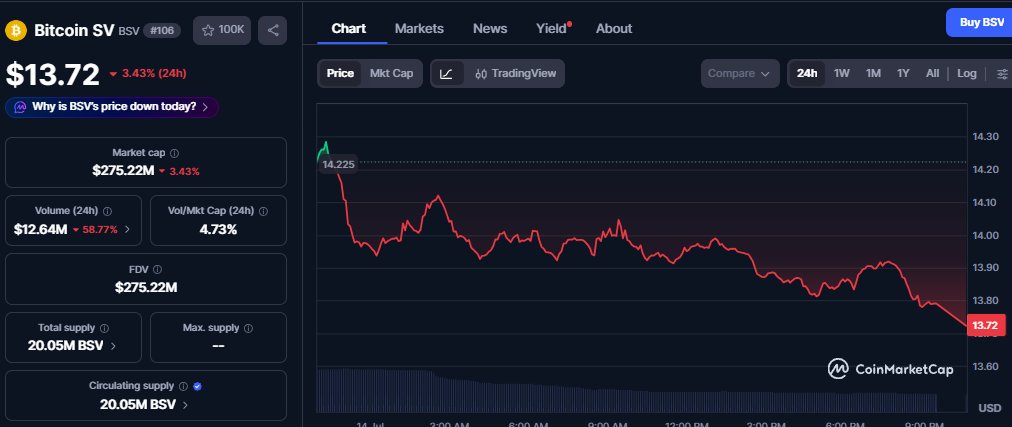
Task: Click the 3.43% (24h) price change
Action: (x=148, y=74)
